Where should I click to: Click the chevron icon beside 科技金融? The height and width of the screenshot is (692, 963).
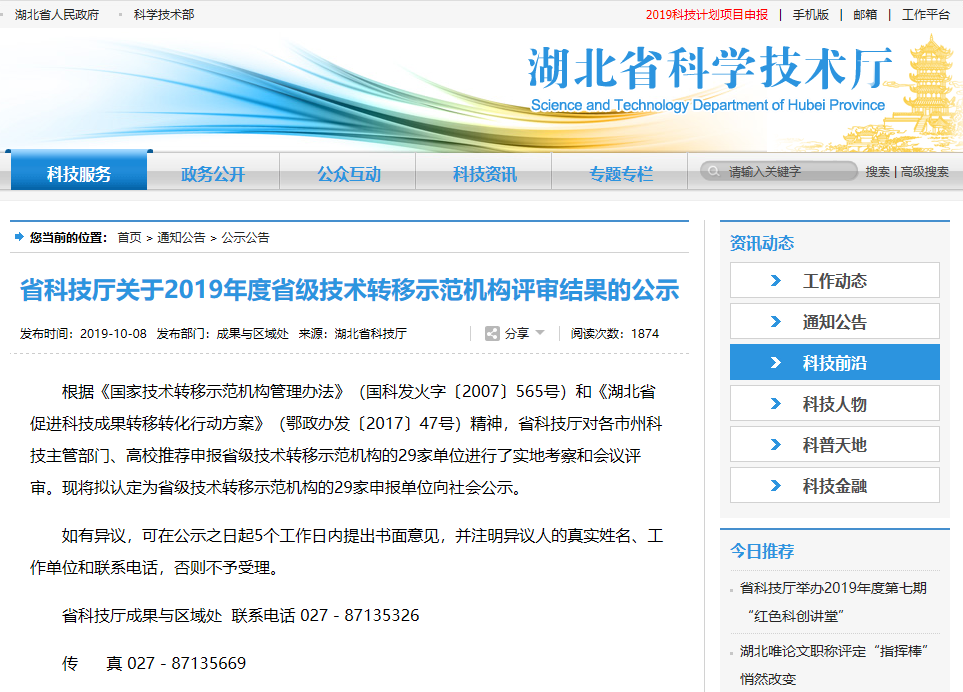point(776,486)
